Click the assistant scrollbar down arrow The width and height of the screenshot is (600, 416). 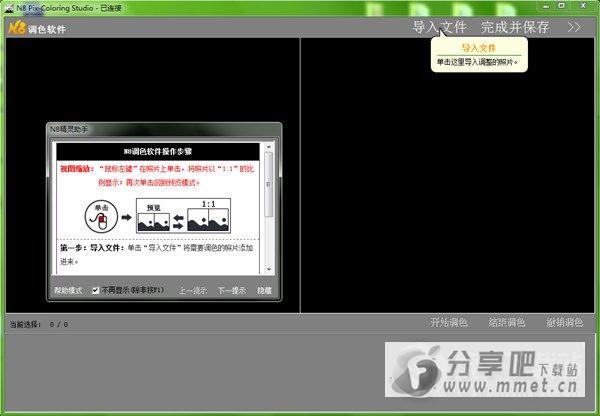tap(269, 269)
